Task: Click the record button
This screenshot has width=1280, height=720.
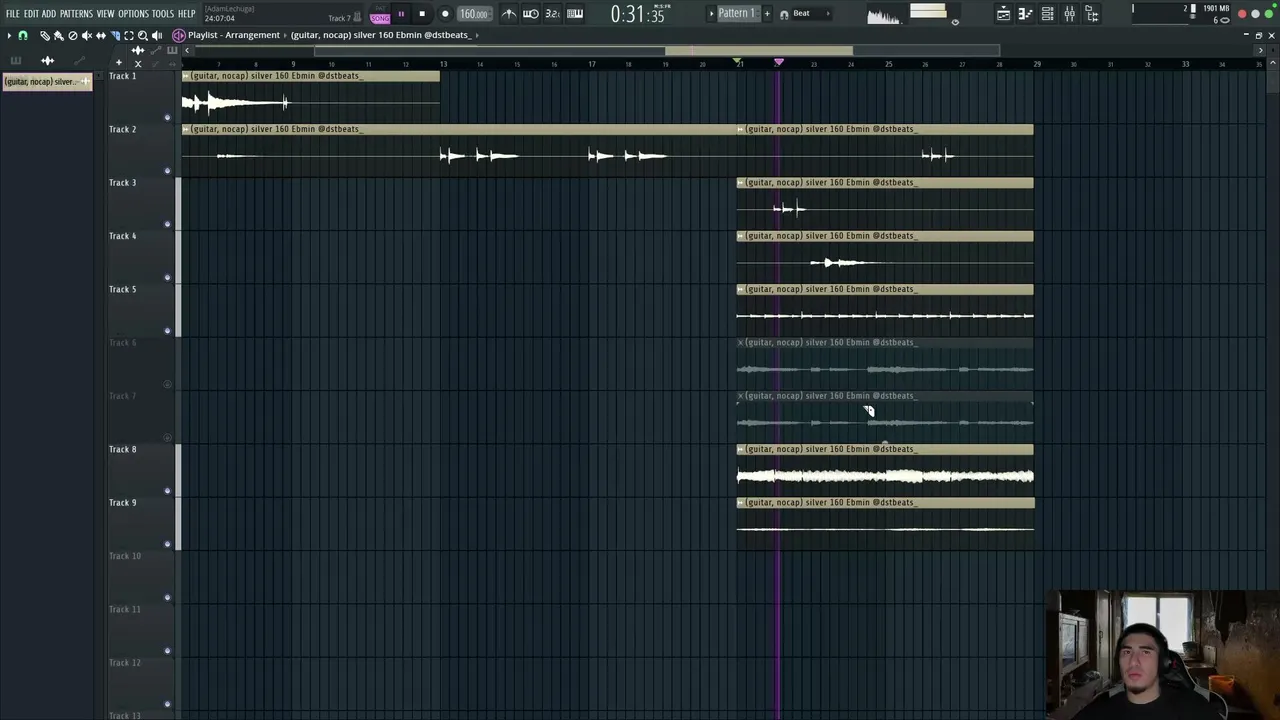Action: [x=445, y=14]
